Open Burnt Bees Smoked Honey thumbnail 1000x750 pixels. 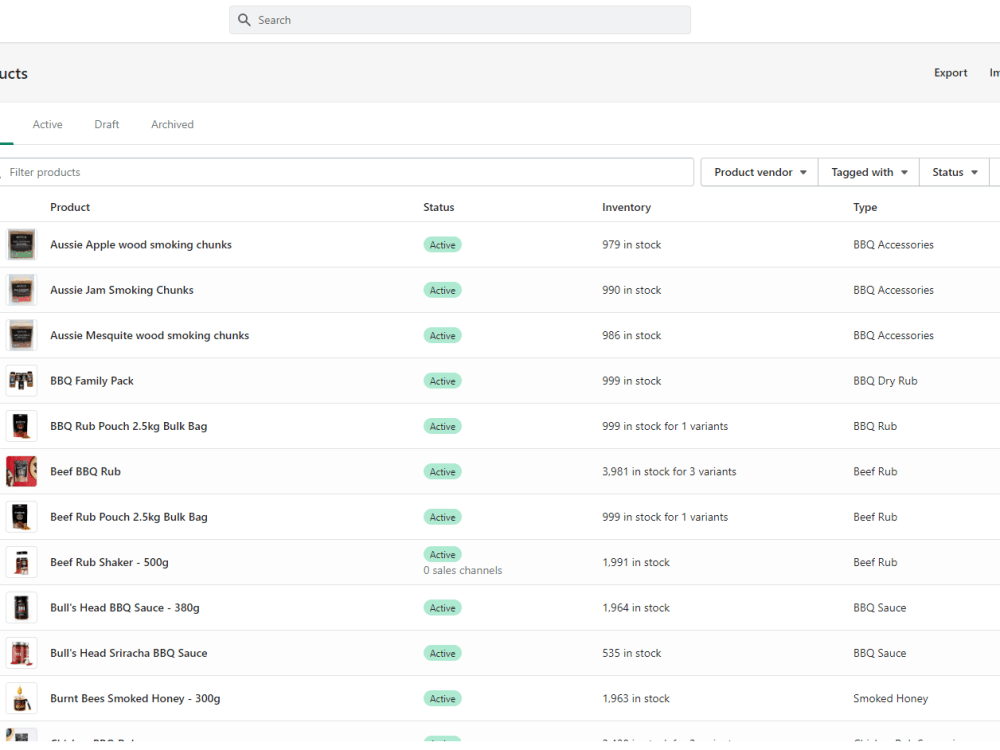coord(22,698)
